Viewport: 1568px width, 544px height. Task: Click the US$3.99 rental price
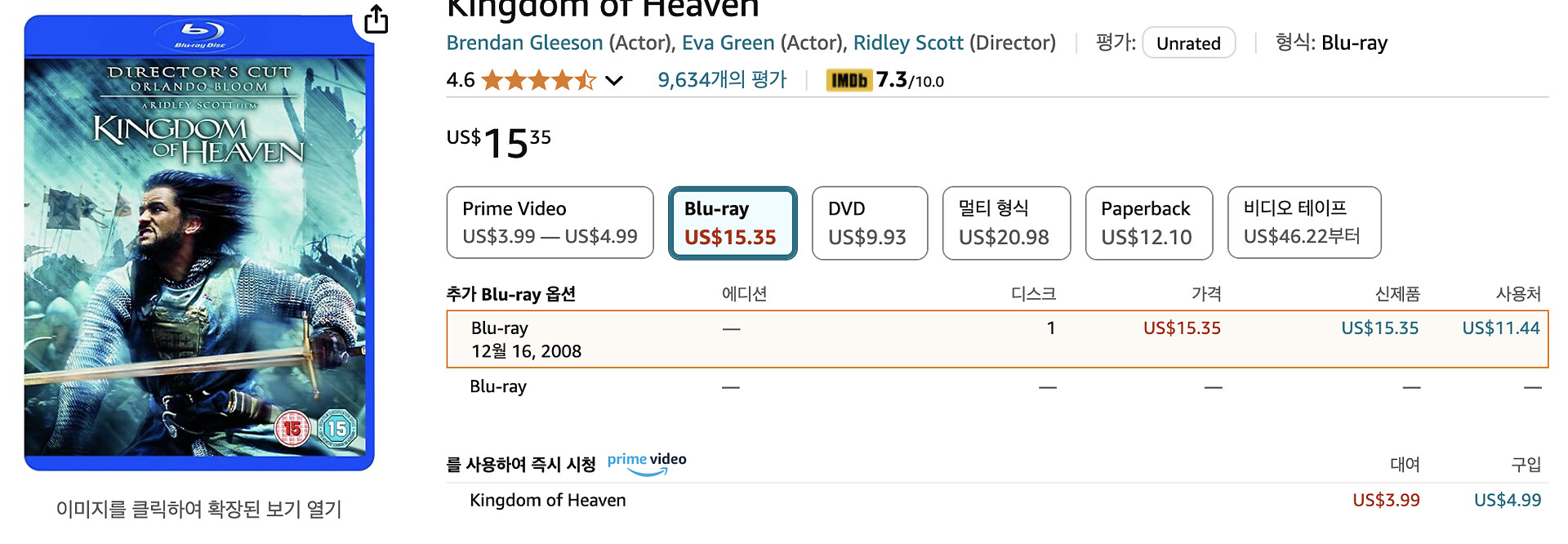[x=1386, y=500]
